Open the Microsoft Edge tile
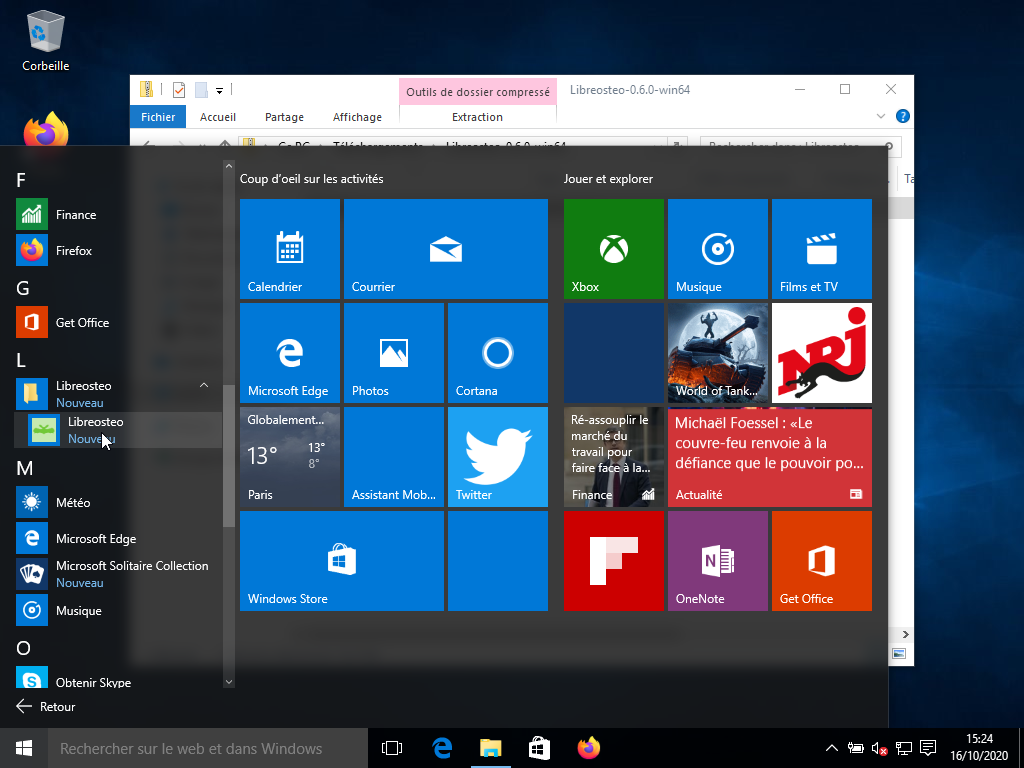This screenshot has height=768, width=1024. click(289, 353)
